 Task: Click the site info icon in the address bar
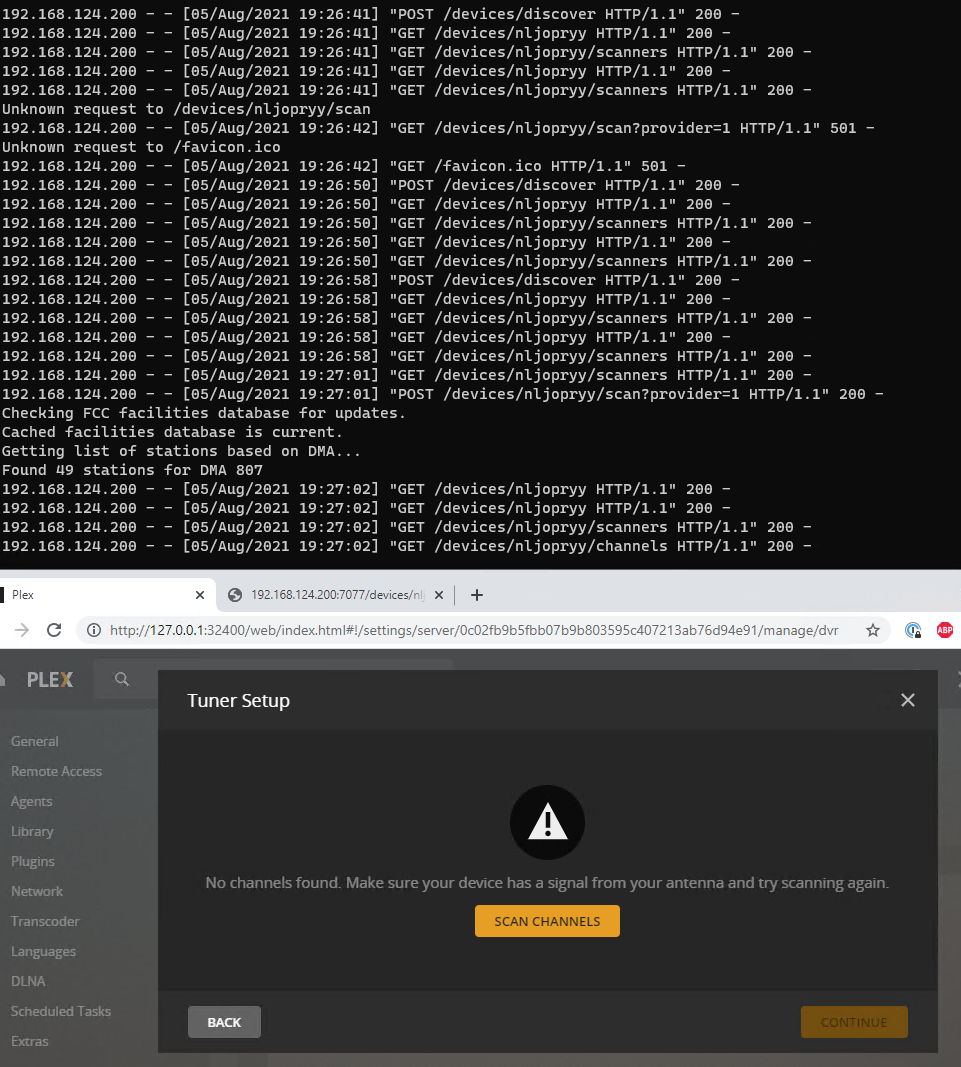pyautogui.click(x=92, y=631)
